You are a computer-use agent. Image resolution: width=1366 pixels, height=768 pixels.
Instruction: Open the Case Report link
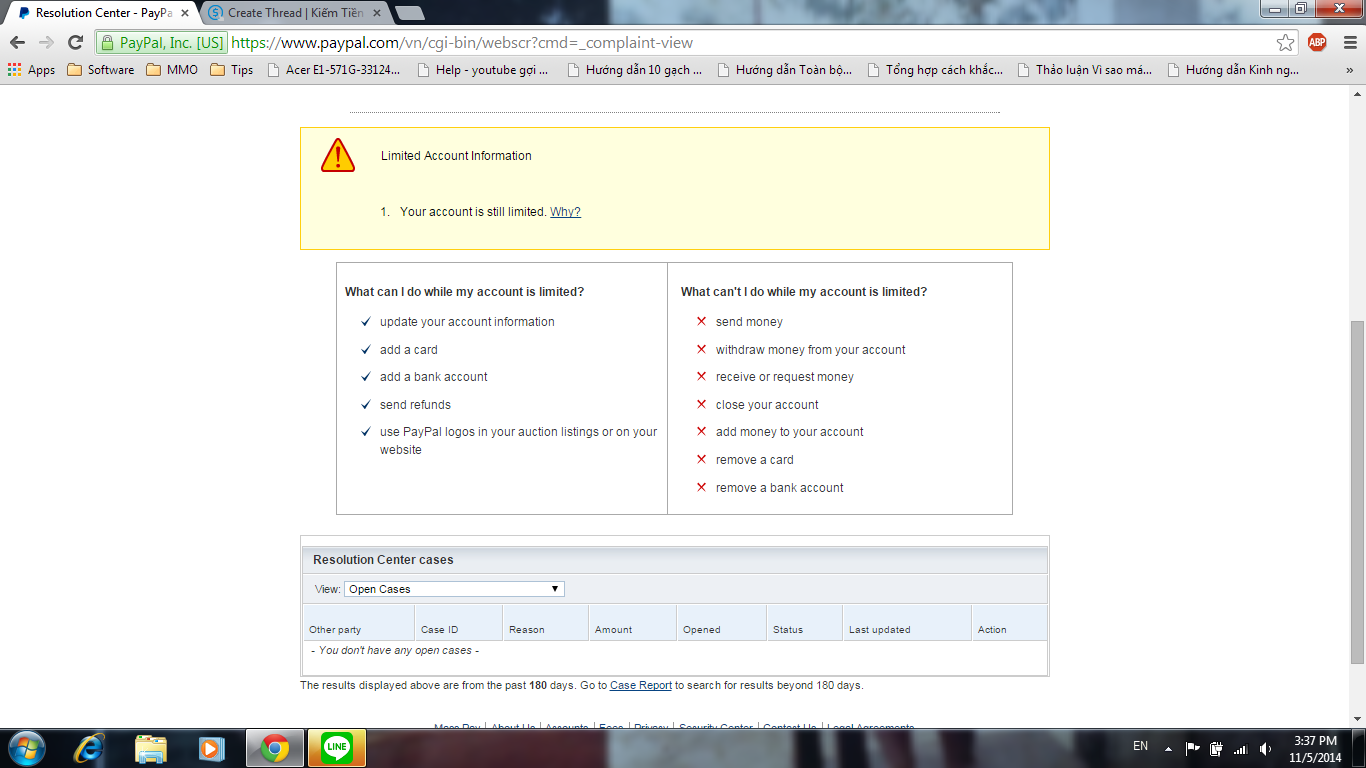point(641,686)
